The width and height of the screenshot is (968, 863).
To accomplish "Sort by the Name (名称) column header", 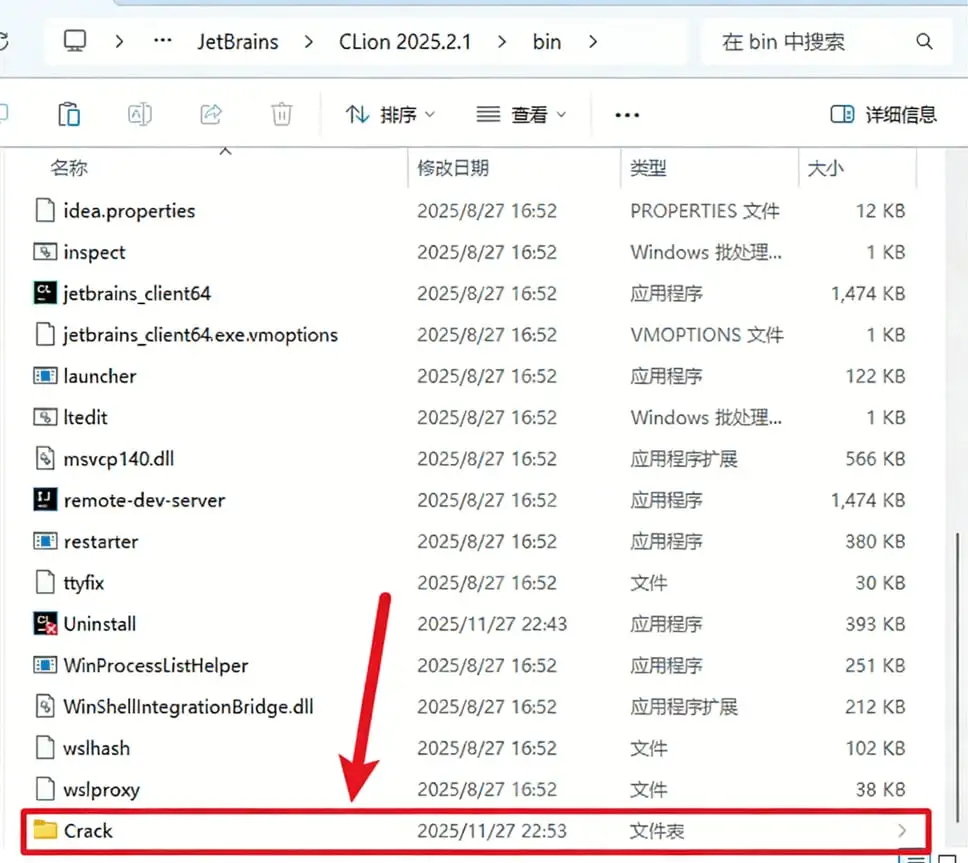I will pos(69,168).
